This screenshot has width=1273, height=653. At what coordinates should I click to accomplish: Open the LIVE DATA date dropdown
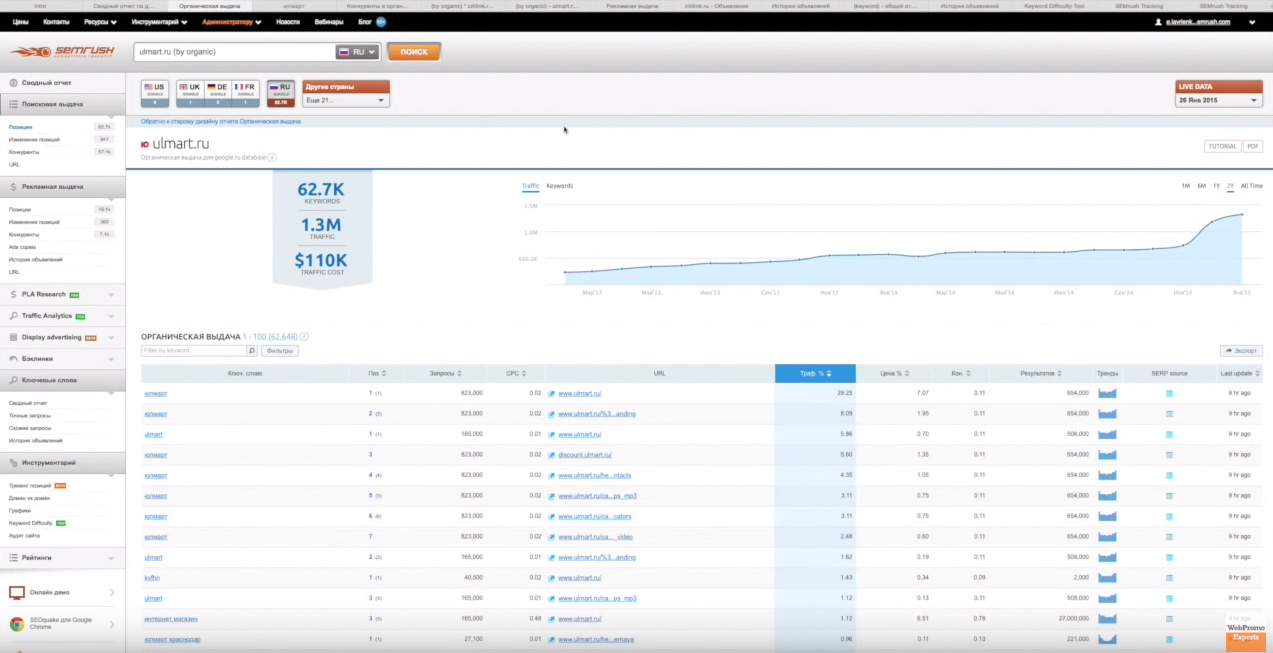1218,100
